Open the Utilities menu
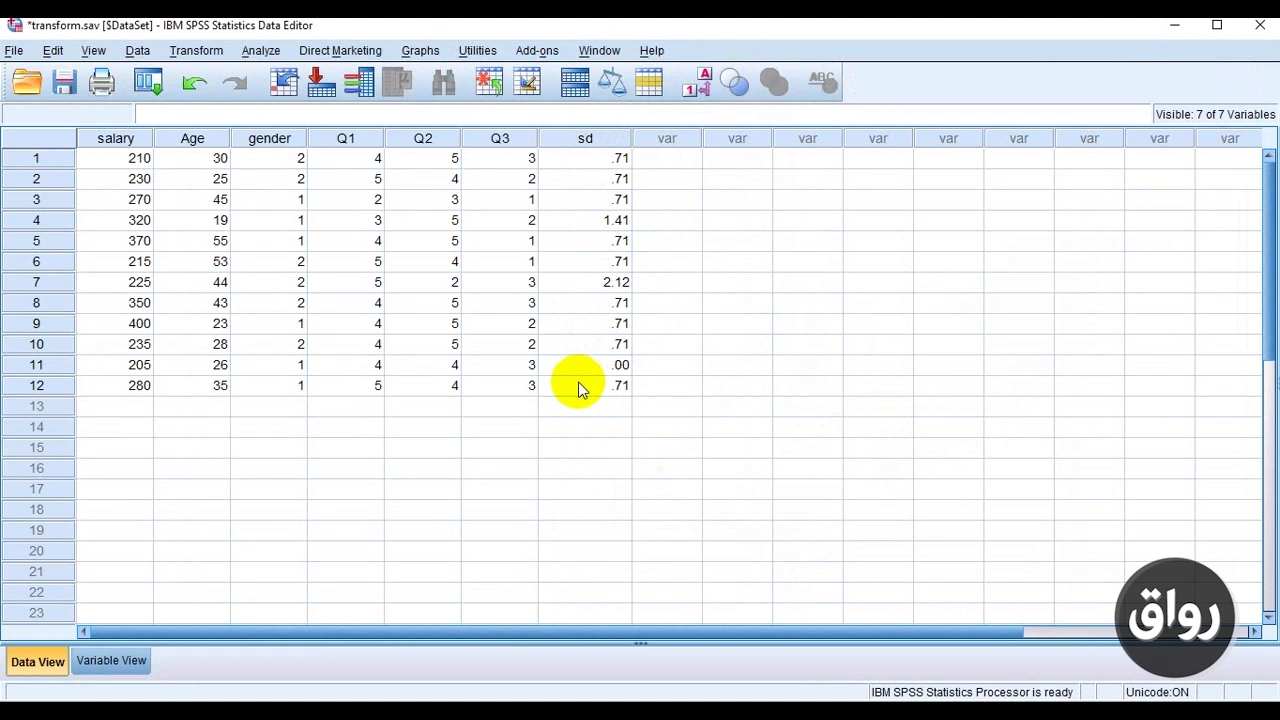 pos(477,50)
